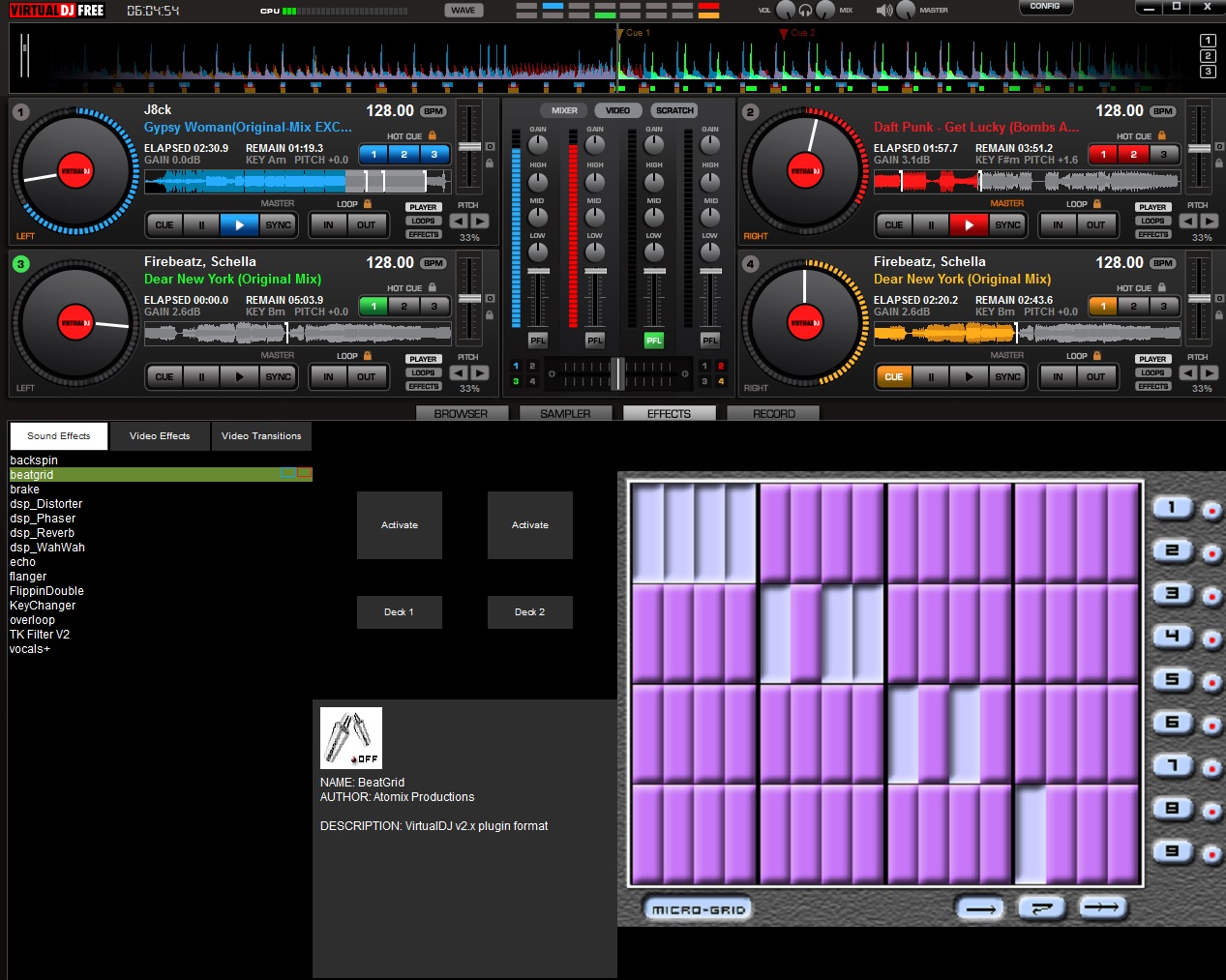1226x980 pixels.
Task: Set loop IN point on deck 1
Action: [329, 224]
